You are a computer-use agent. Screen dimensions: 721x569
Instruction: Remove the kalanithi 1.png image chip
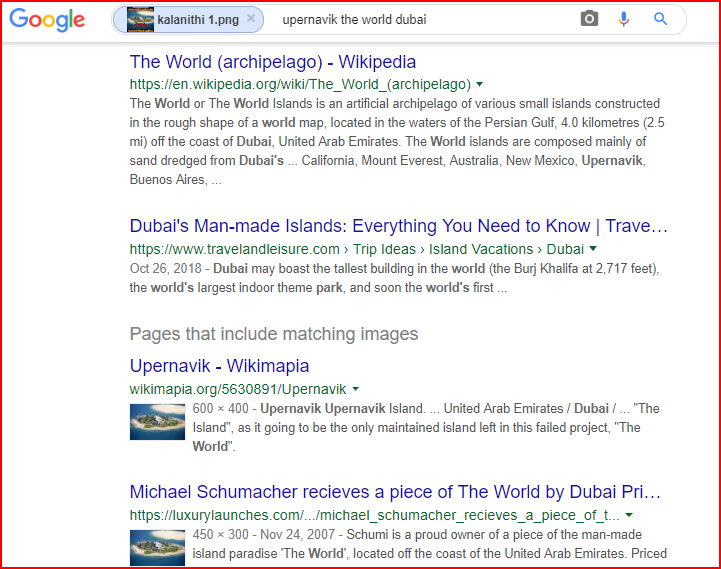coord(251,18)
